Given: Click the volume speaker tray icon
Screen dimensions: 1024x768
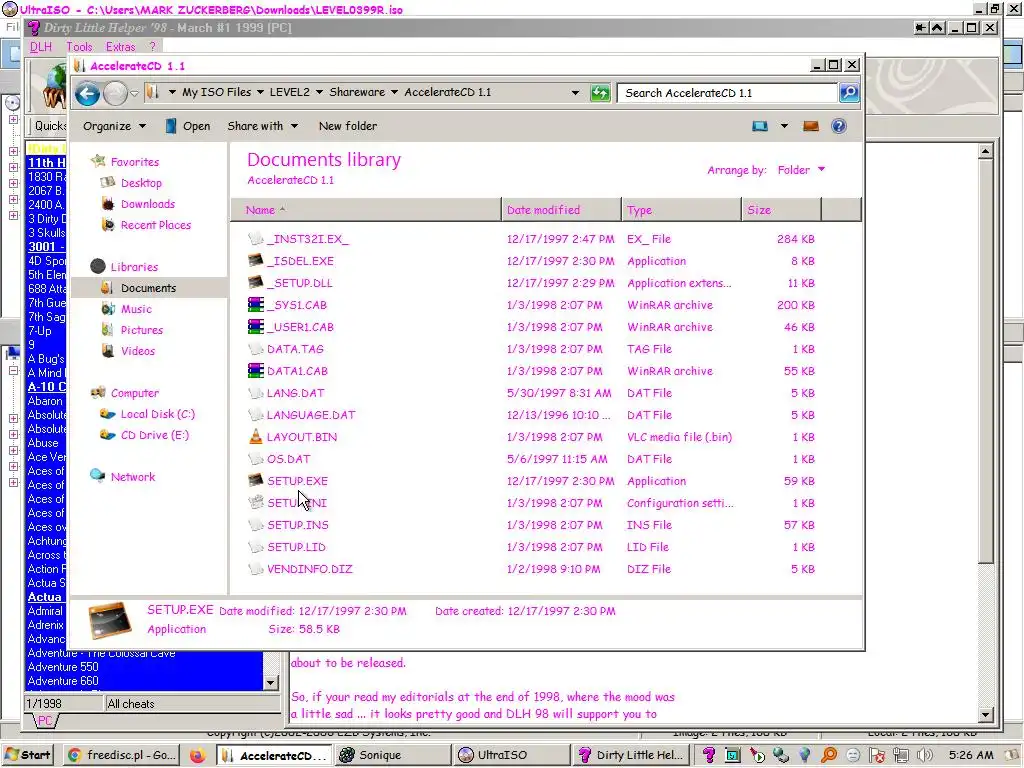Looking at the screenshot, I should (925, 756).
